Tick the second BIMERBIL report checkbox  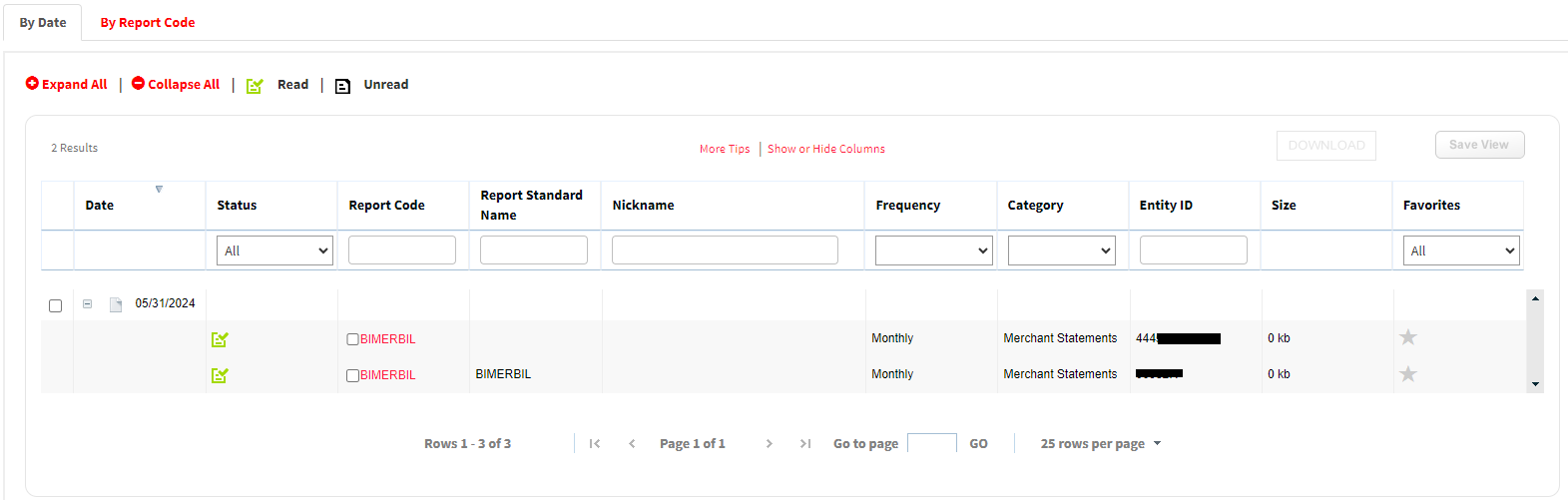click(x=352, y=375)
